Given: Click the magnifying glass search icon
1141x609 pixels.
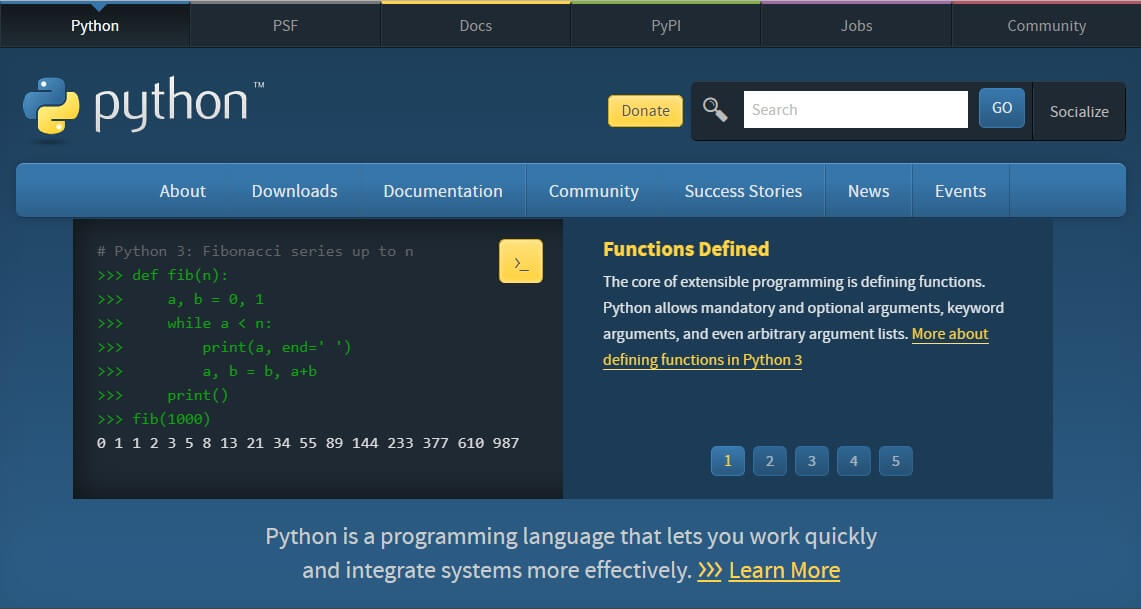Looking at the screenshot, I should coord(715,110).
